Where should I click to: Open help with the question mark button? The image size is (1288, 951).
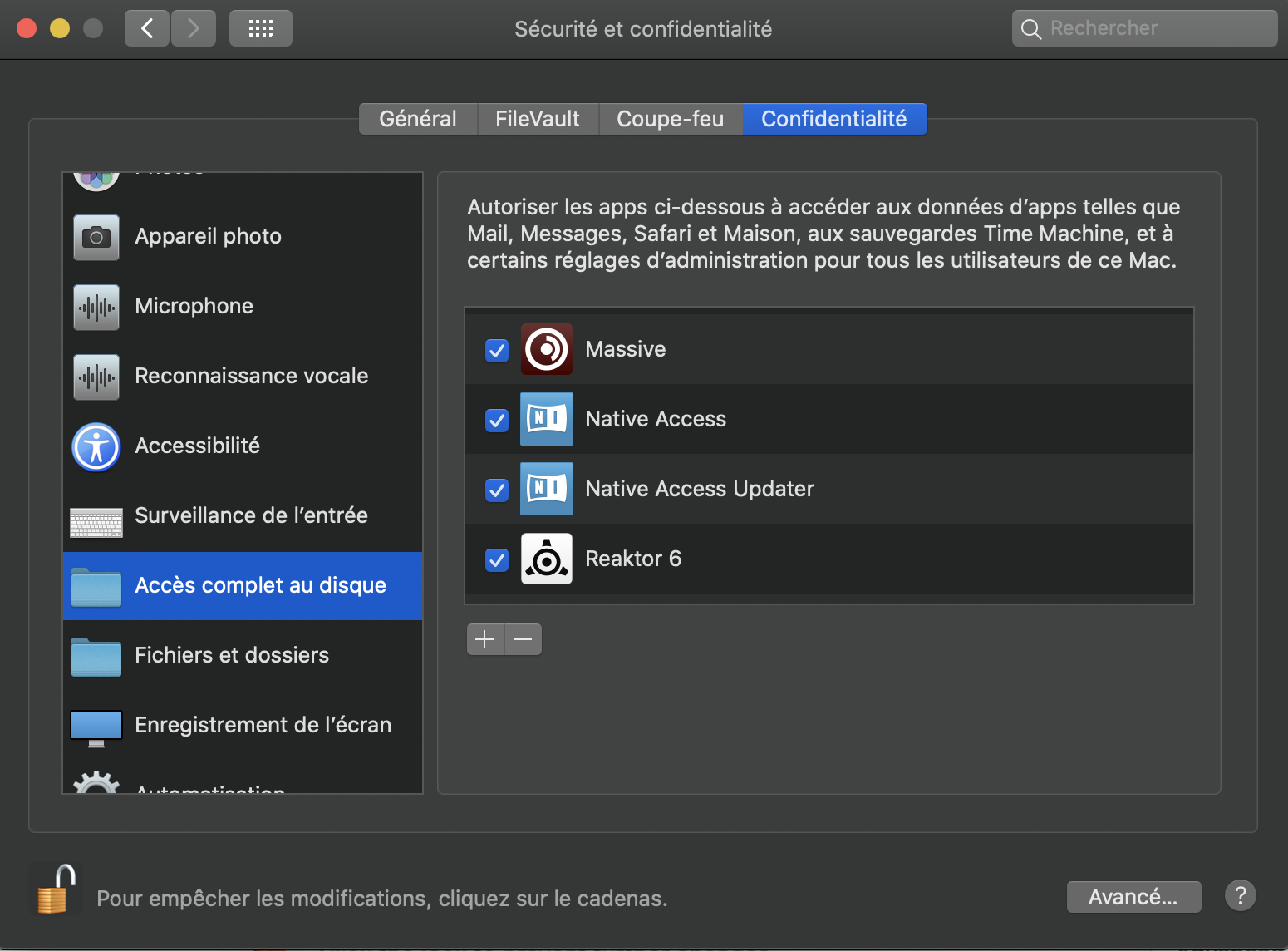[x=1240, y=896]
